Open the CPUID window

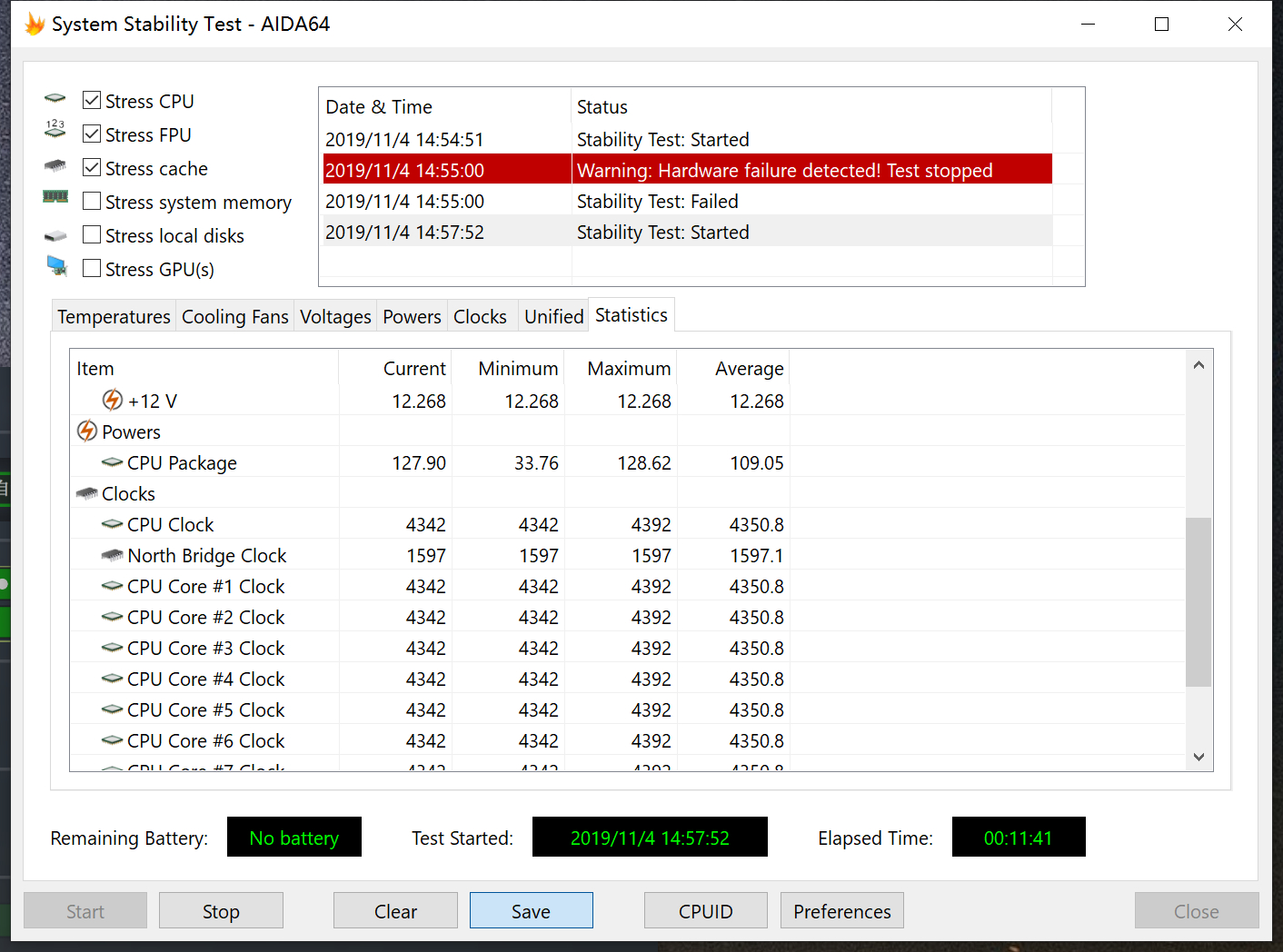705,911
